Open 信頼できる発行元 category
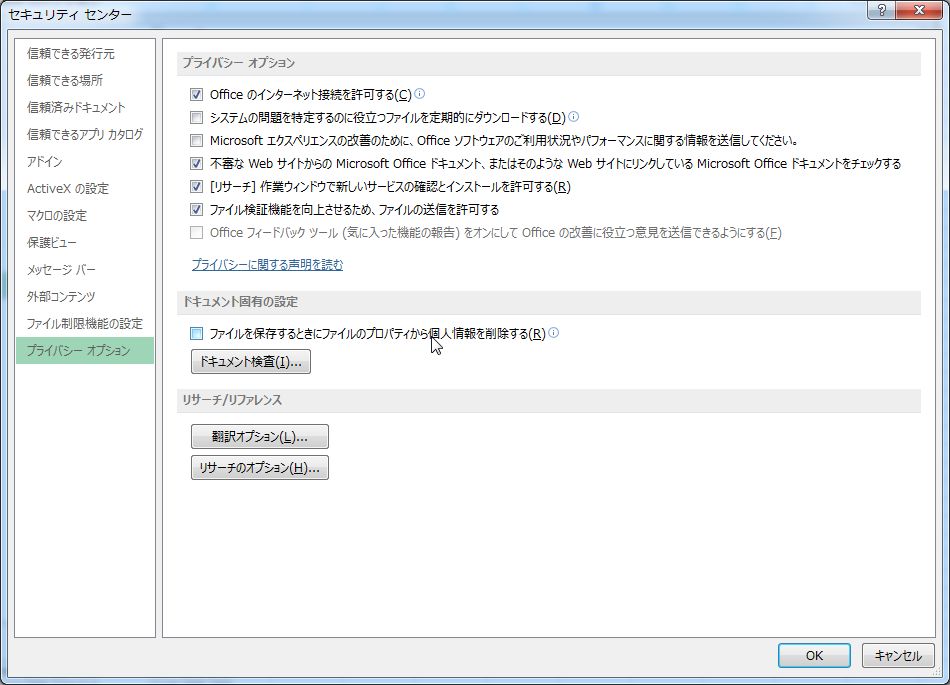The image size is (950, 685). (x=85, y=53)
